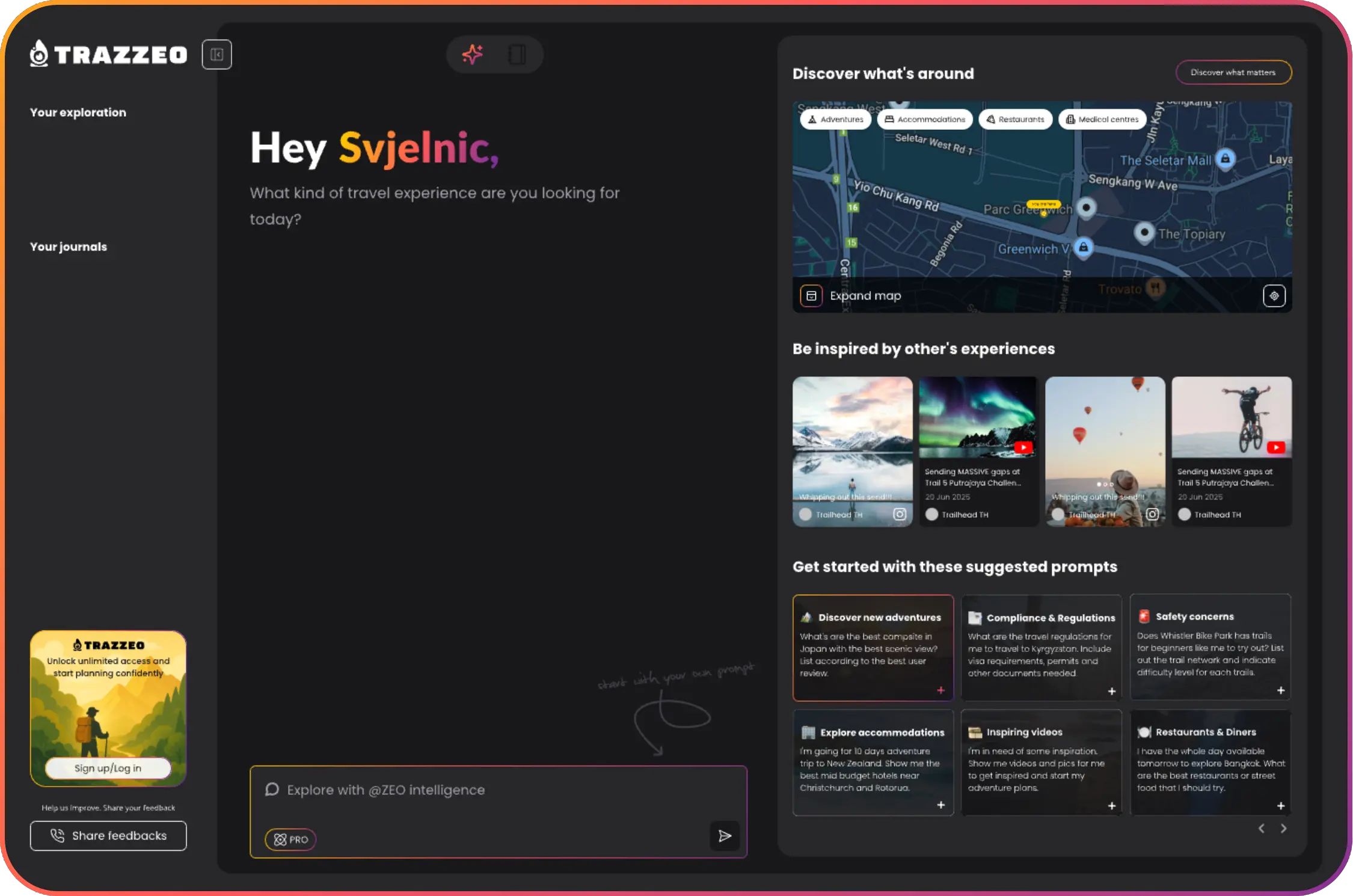1353x896 pixels.
Task: Open Sign up/Log in
Action: tap(108, 768)
